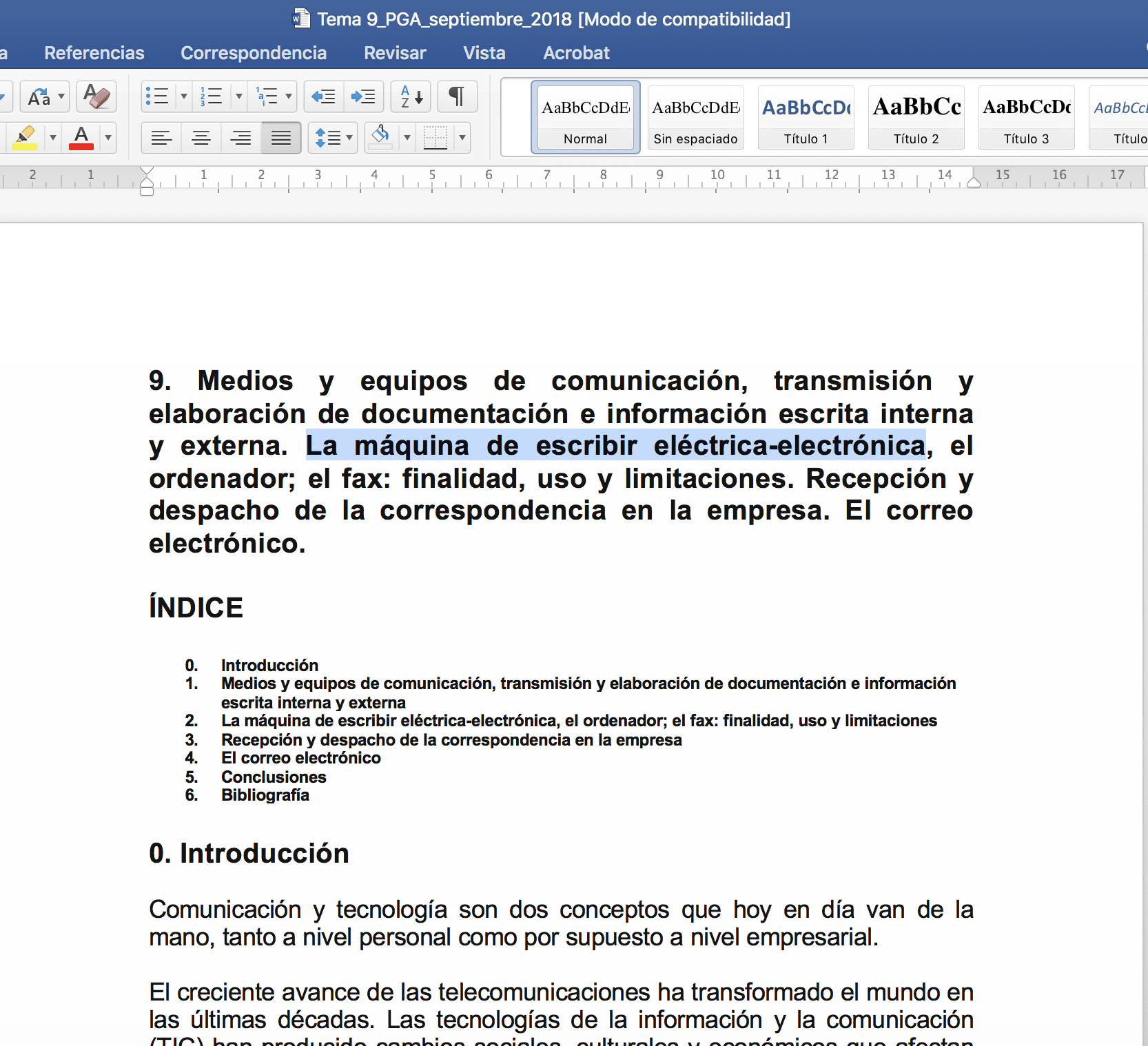Screen dimensions: 1148x1046
Task: Open the multilevel list dropdown
Action: point(289,96)
